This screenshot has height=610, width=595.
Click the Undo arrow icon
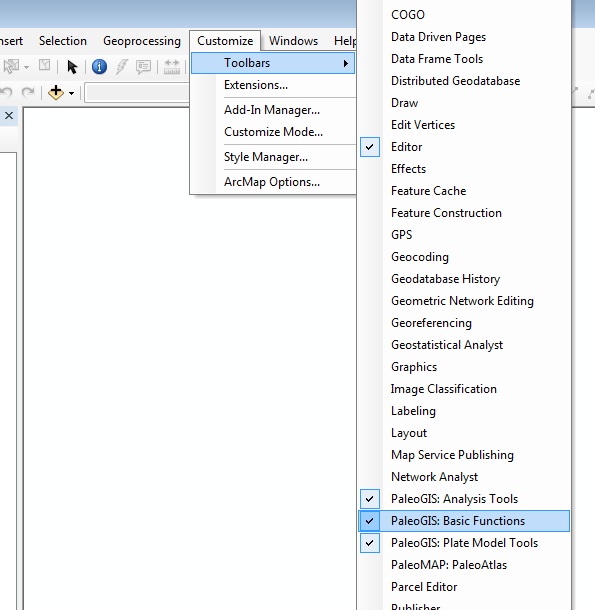[x=6, y=93]
